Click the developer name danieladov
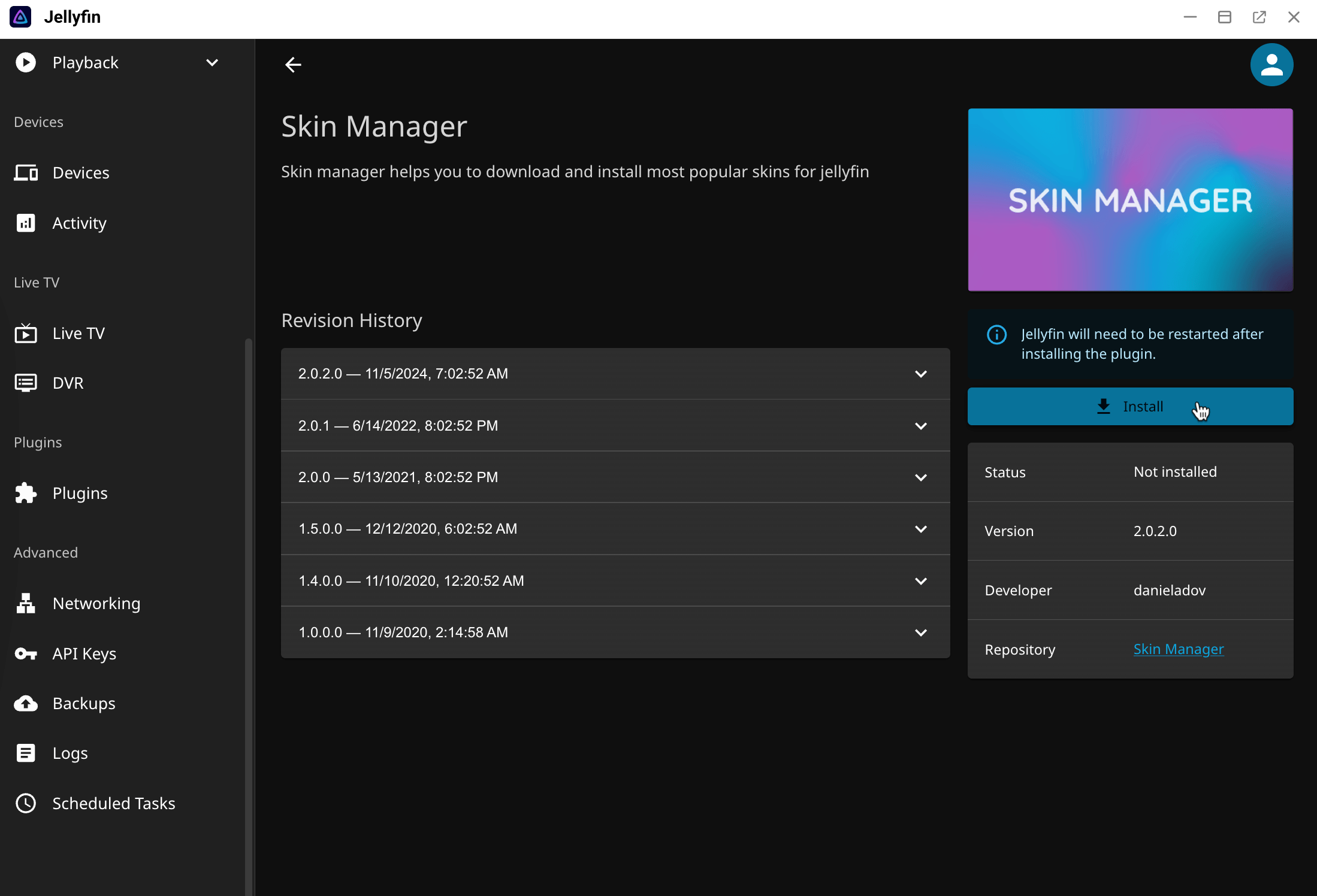Image resolution: width=1317 pixels, height=896 pixels. [x=1170, y=591]
